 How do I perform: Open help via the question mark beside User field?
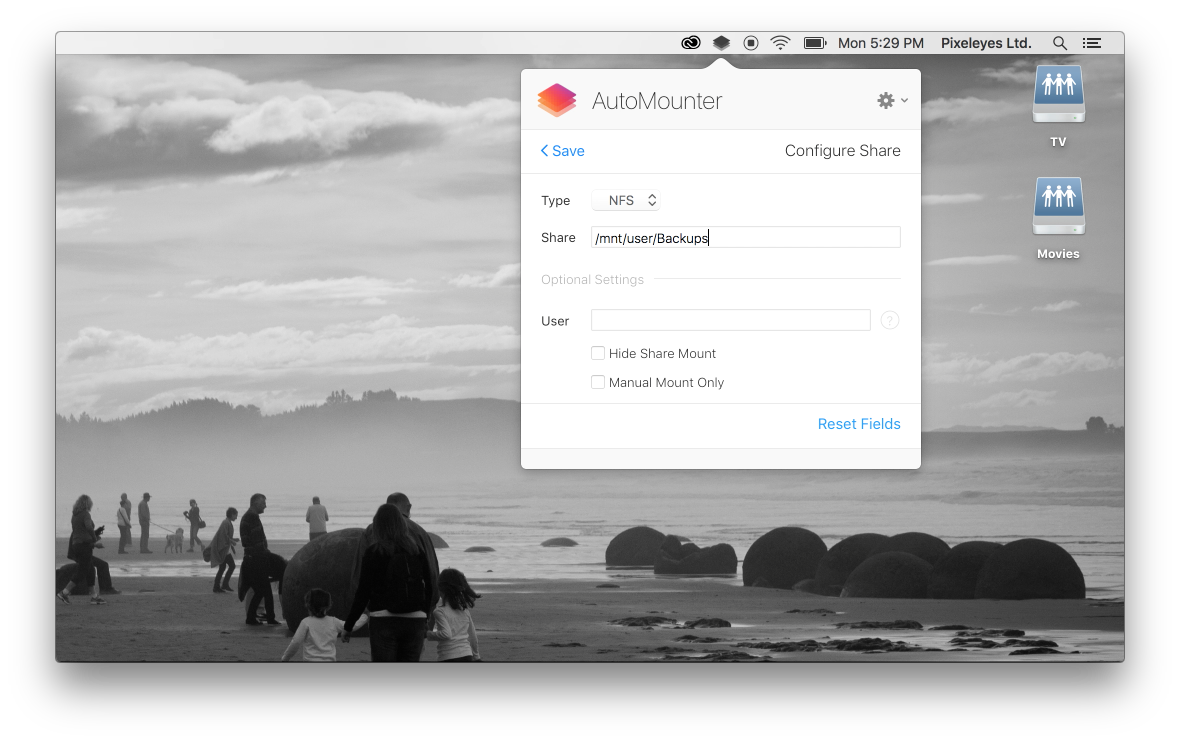click(889, 320)
